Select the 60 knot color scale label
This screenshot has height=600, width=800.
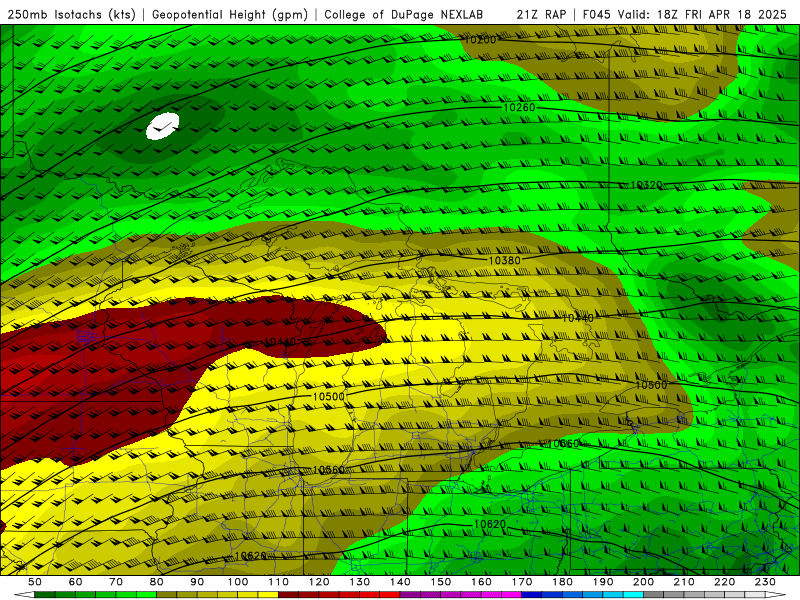pyautogui.click(x=76, y=582)
